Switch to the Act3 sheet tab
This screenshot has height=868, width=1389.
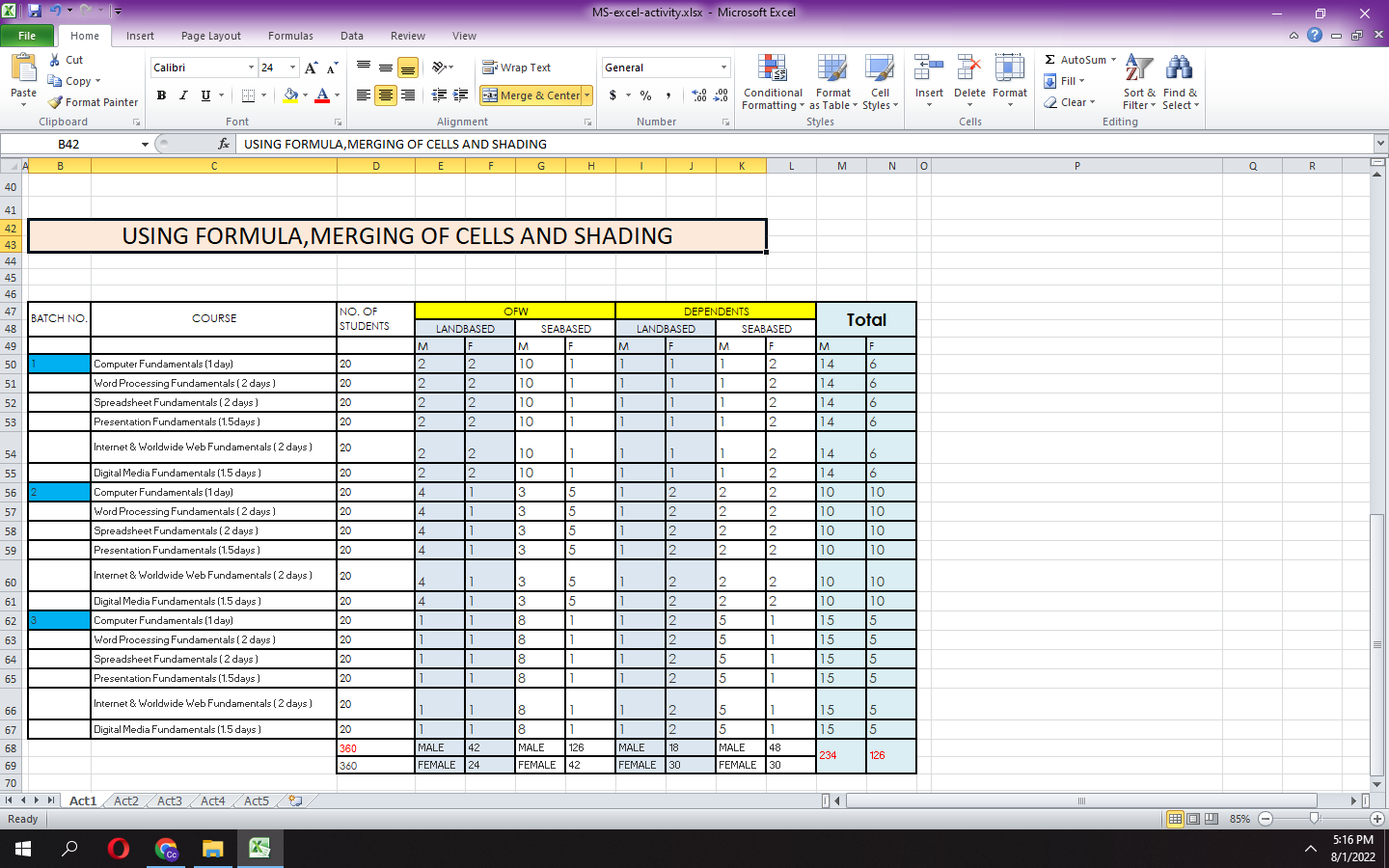170,800
